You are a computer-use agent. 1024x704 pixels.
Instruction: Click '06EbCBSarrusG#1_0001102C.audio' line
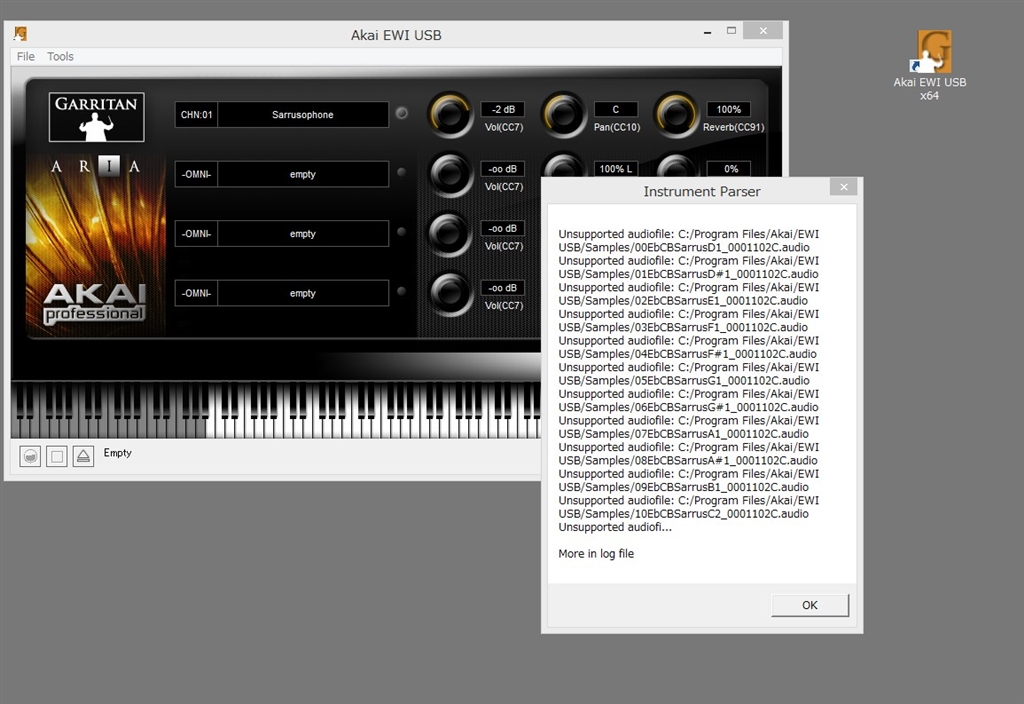688,408
